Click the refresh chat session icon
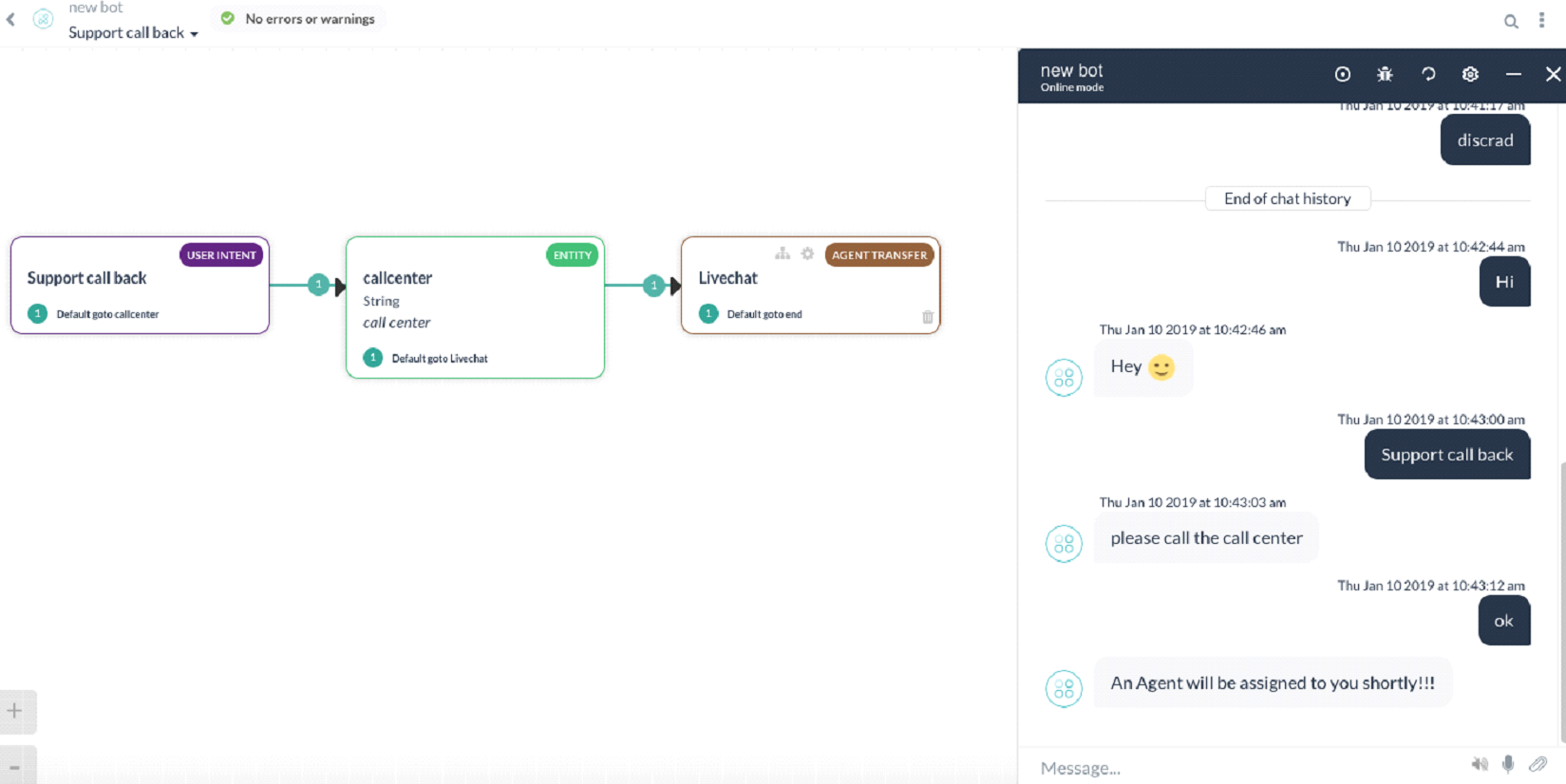The width and height of the screenshot is (1566, 784). (1427, 74)
